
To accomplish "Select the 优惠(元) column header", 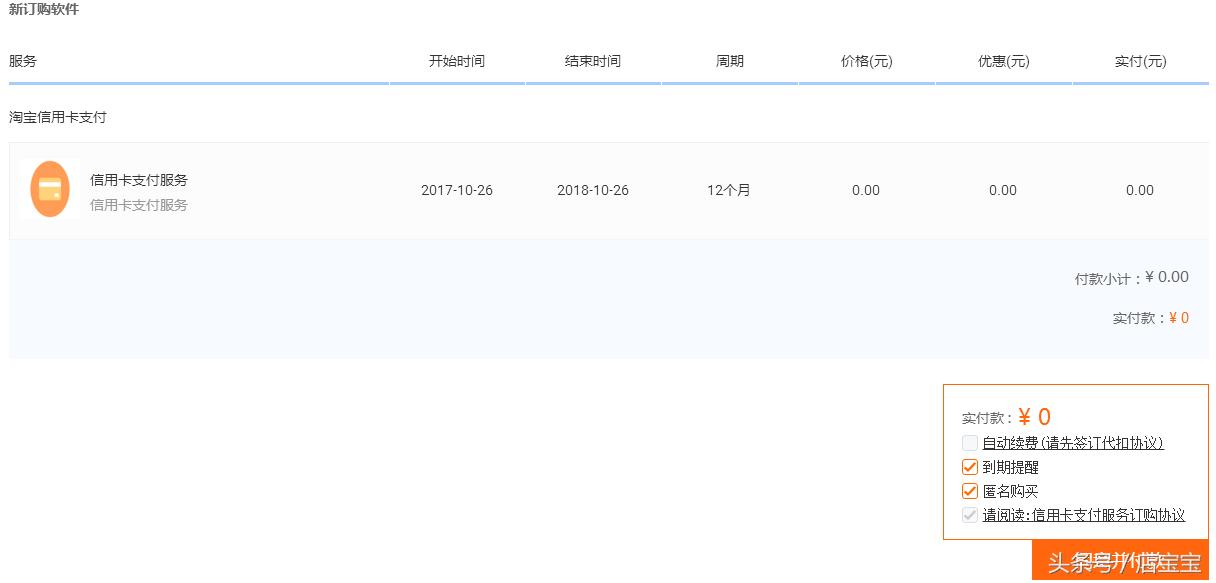I will click(x=1002, y=61).
